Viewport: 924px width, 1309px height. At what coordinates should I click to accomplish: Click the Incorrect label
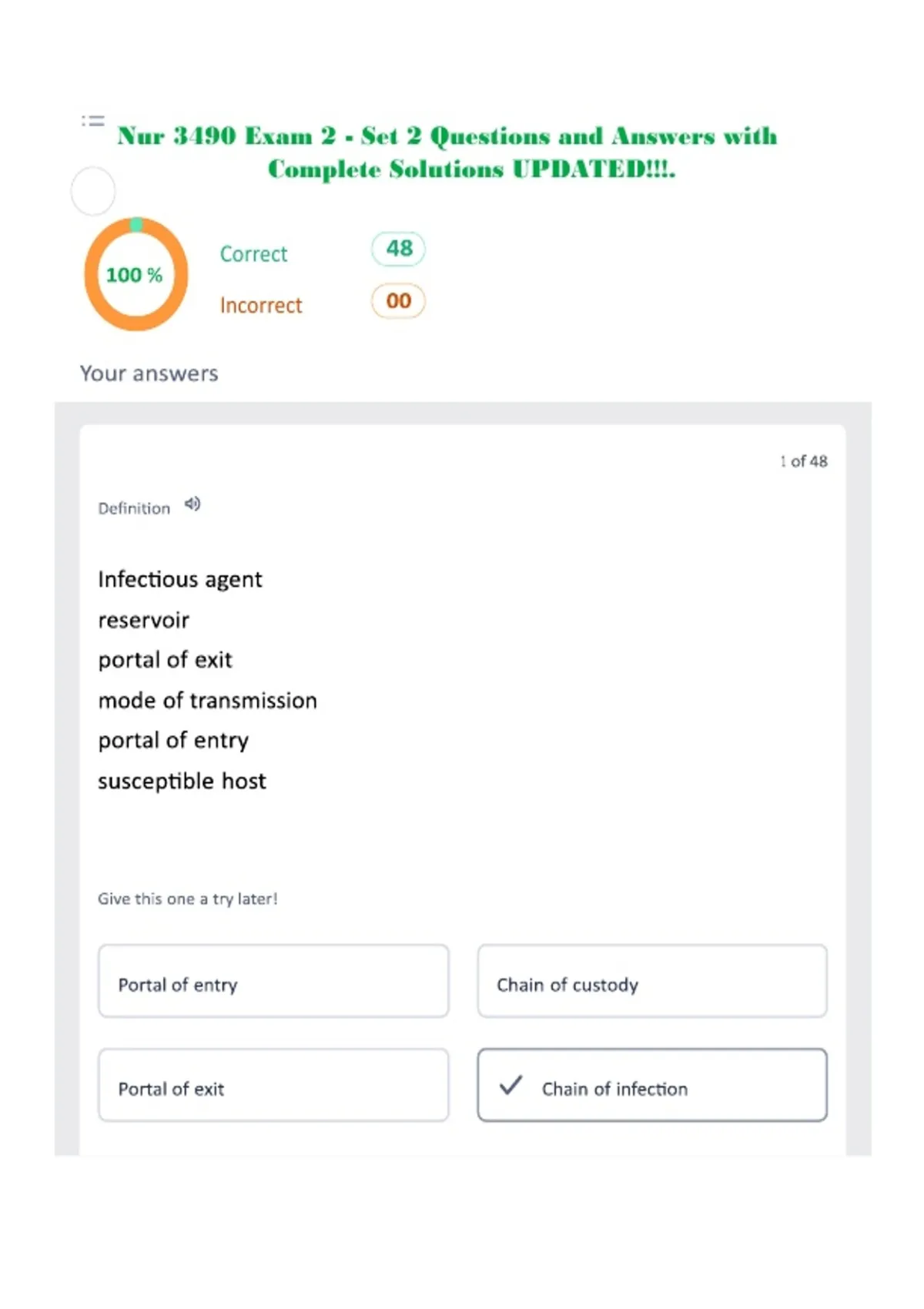click(261, 306)
